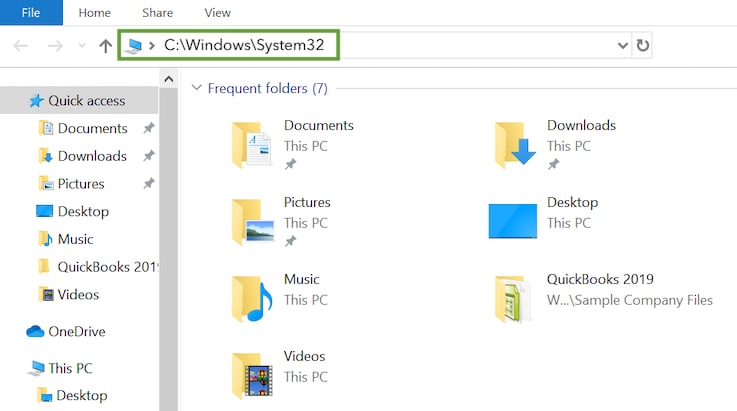Screen dimensions: 737x411
Task: Select Quick access in the navigation pane
Action: point(79,101)
